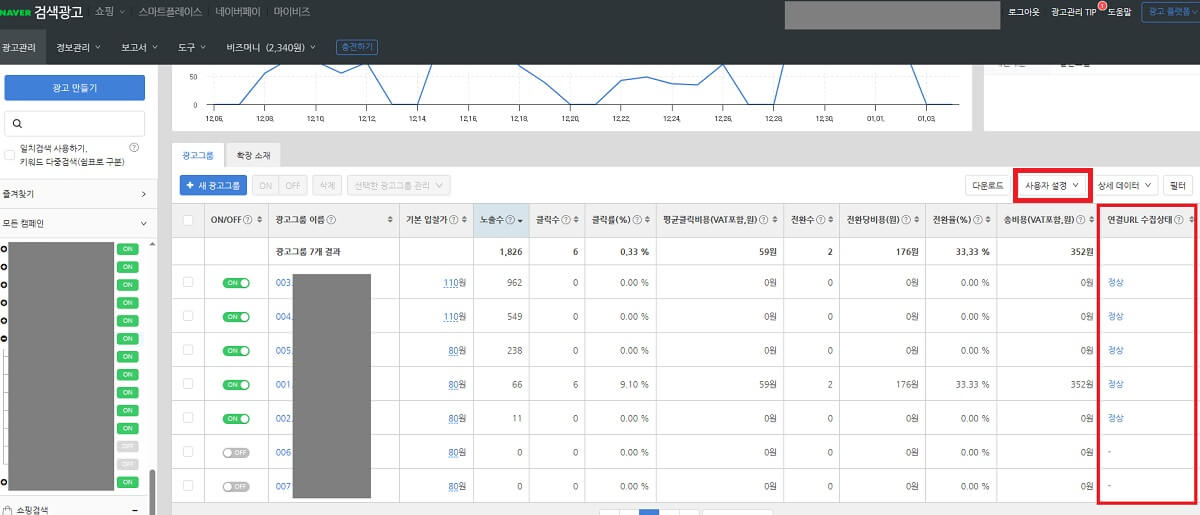Turn on the OFF switch for group 007
Screen dimensions: 1200x515
pos(236,486)
